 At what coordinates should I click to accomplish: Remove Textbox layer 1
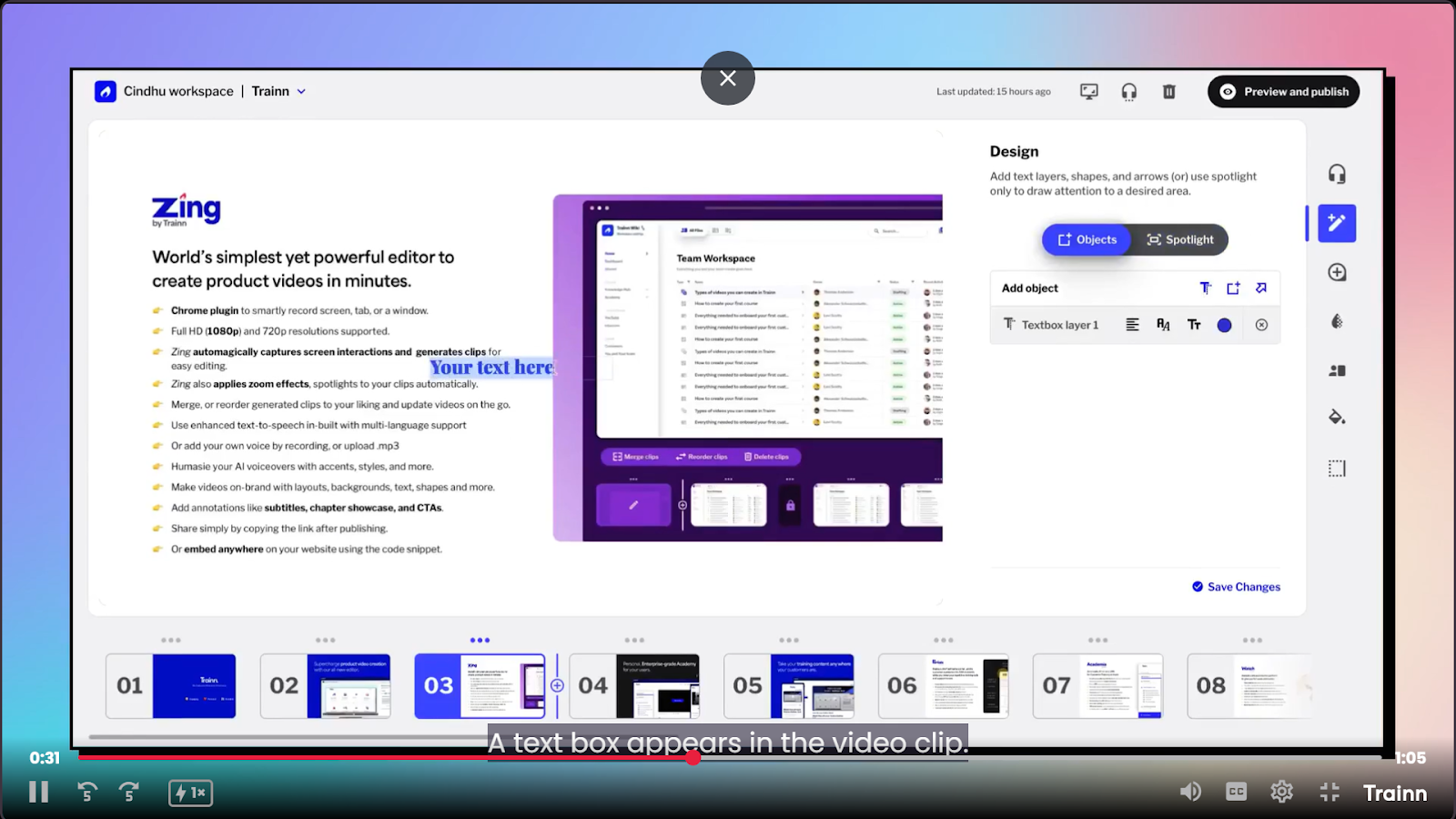point(1261,325)
